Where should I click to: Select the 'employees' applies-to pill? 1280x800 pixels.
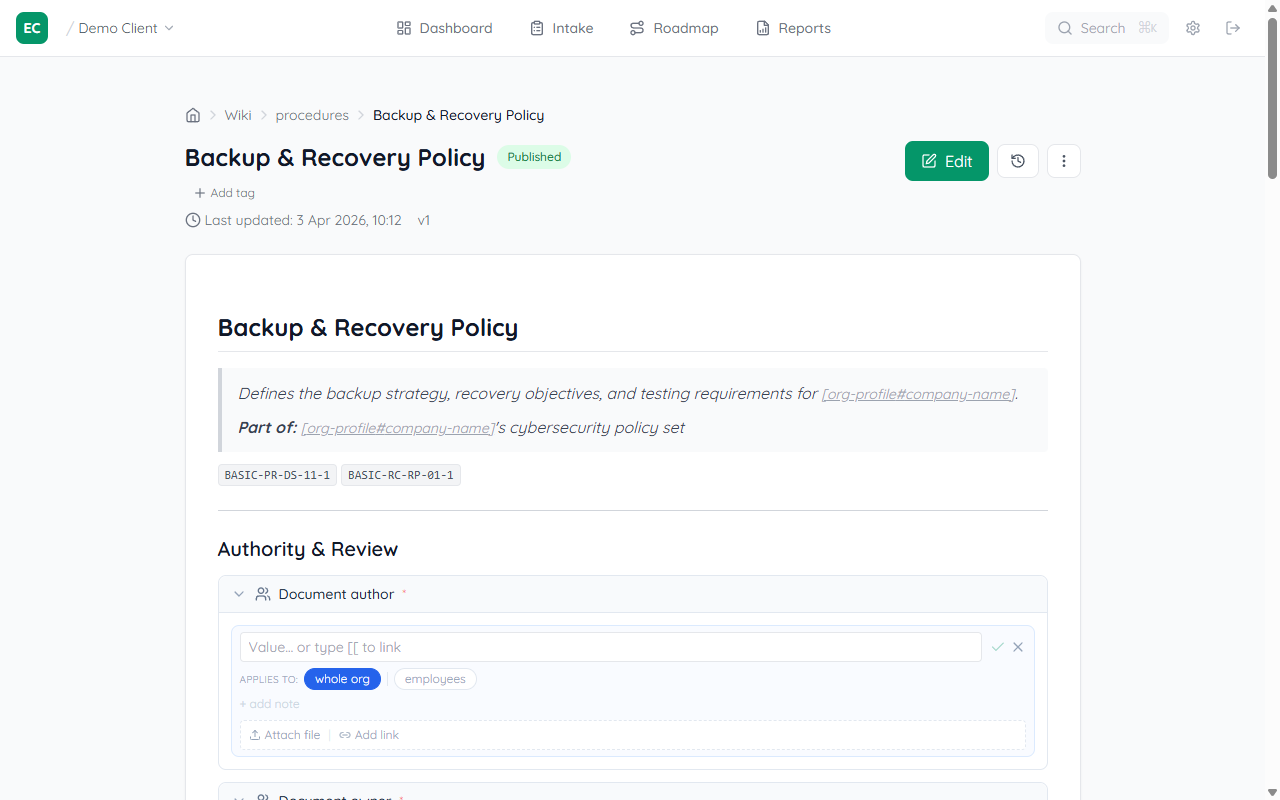click(x=434, y=679)
